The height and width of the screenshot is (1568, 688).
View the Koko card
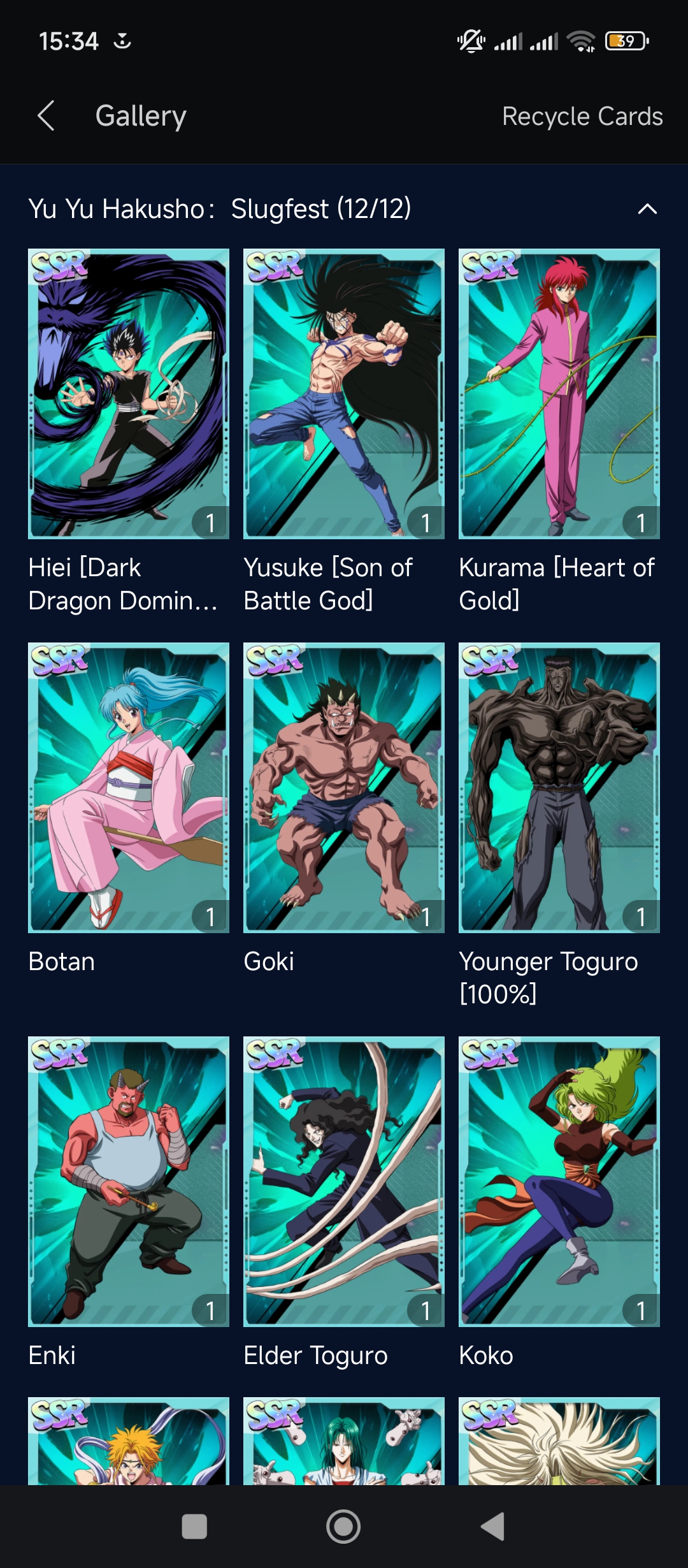559,1182
